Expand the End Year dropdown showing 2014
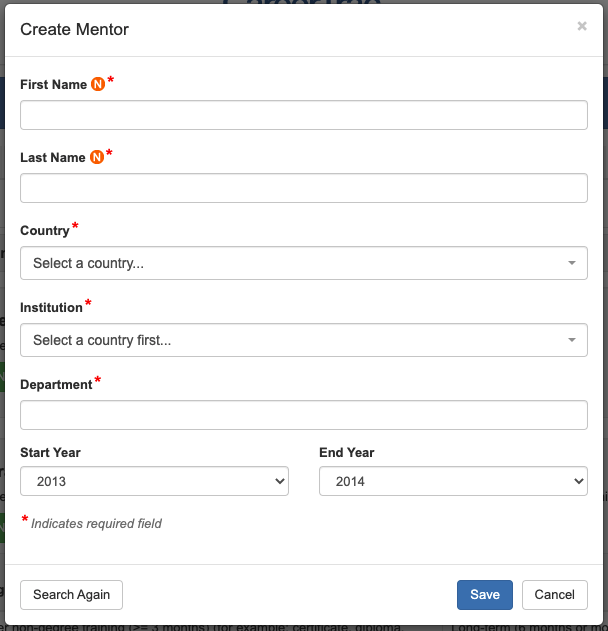The width and height of the screenshot is (608, 631). pyautogui.click(x=453, y=481)
